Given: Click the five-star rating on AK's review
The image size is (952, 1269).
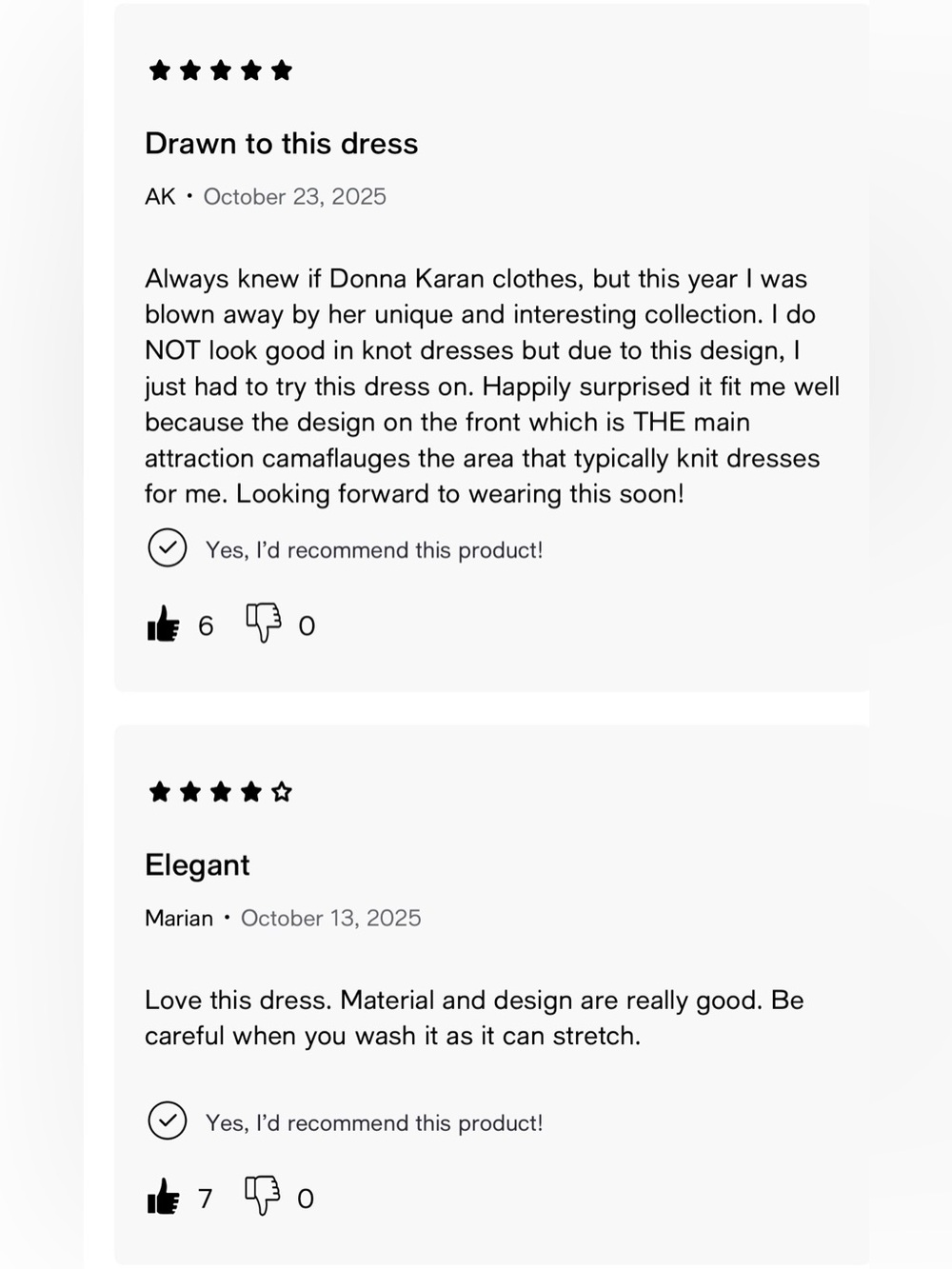Looking at the screenshot, I should pyautogui.click(x=221, y=70).
